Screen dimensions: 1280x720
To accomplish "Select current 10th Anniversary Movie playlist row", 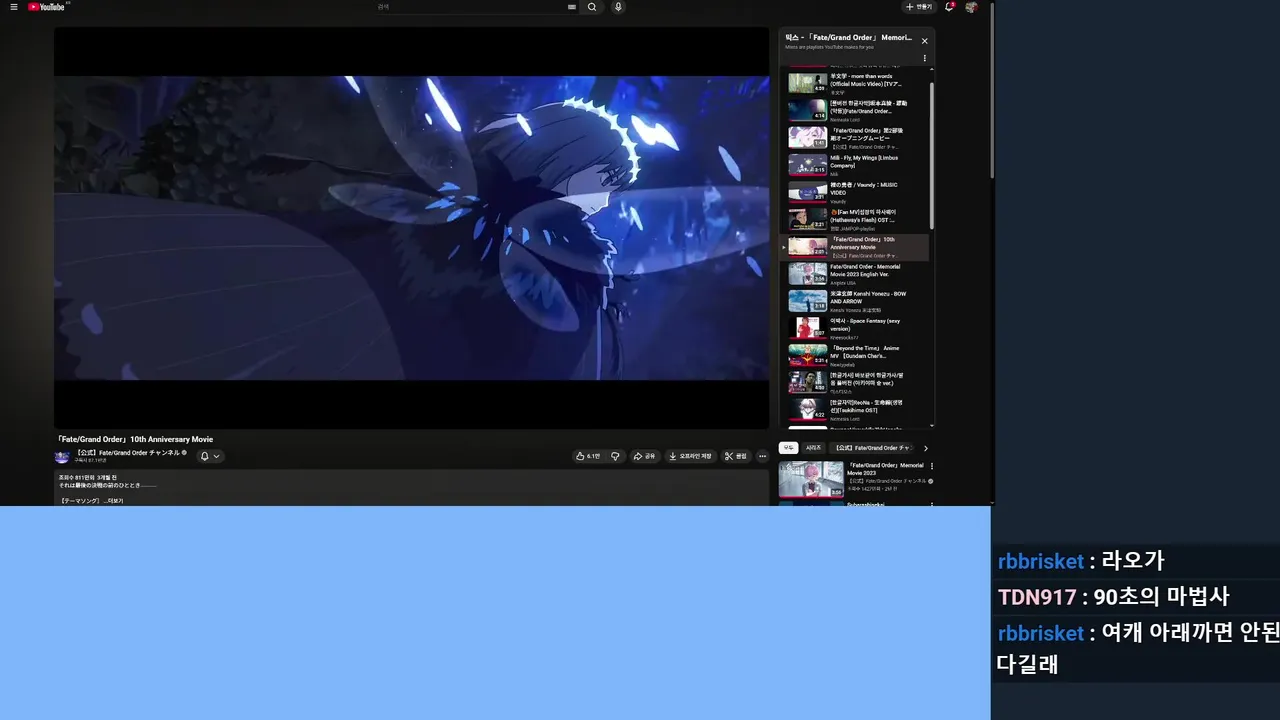I will (x=856, y=247).
